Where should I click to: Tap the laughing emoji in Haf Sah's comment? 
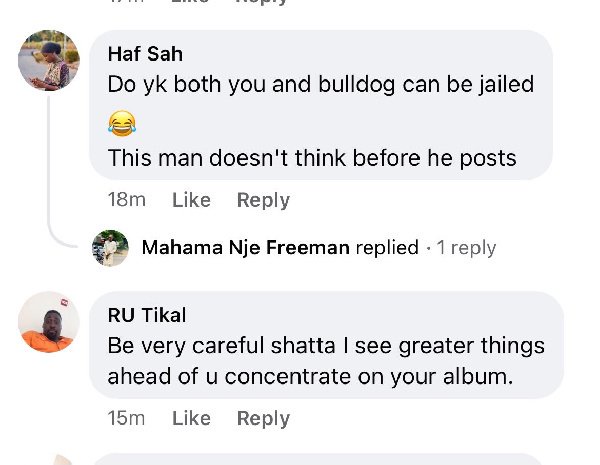tap(121, 124)
